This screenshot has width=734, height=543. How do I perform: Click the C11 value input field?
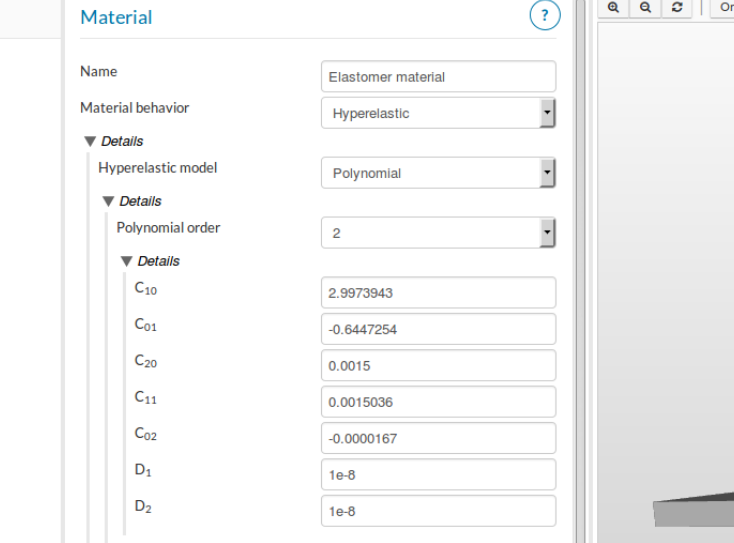(438, 401)
